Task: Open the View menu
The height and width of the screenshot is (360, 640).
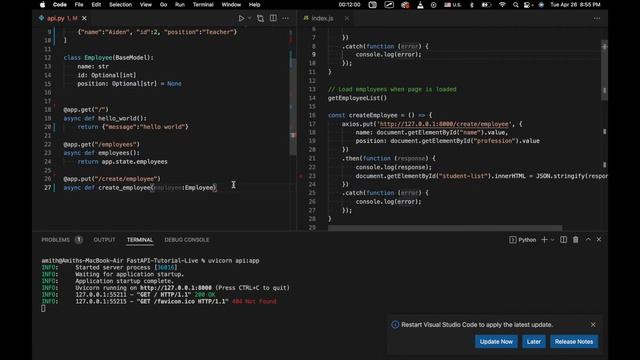Action: click(146, 4)
